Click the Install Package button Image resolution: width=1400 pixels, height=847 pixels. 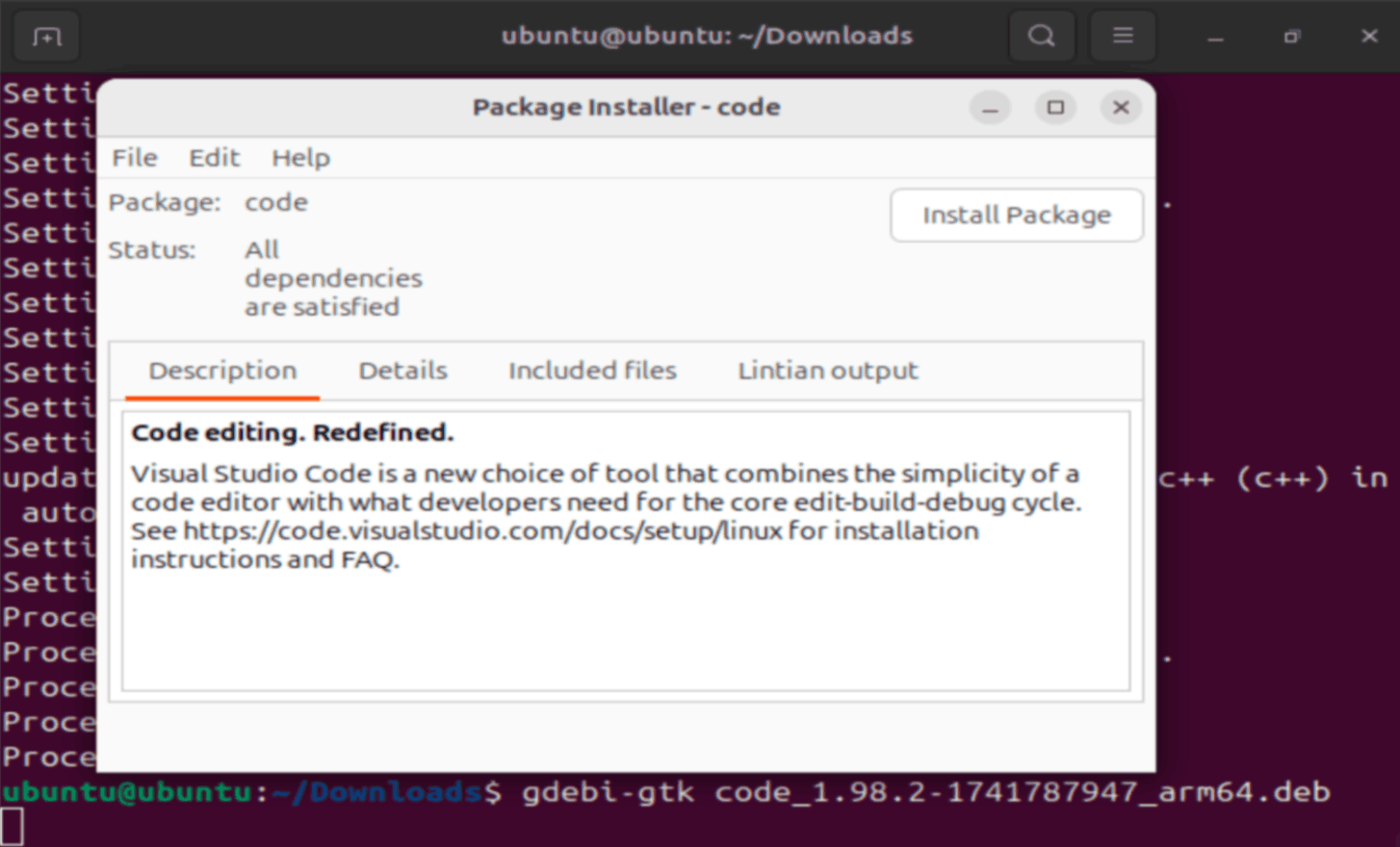pos(1016,215)
